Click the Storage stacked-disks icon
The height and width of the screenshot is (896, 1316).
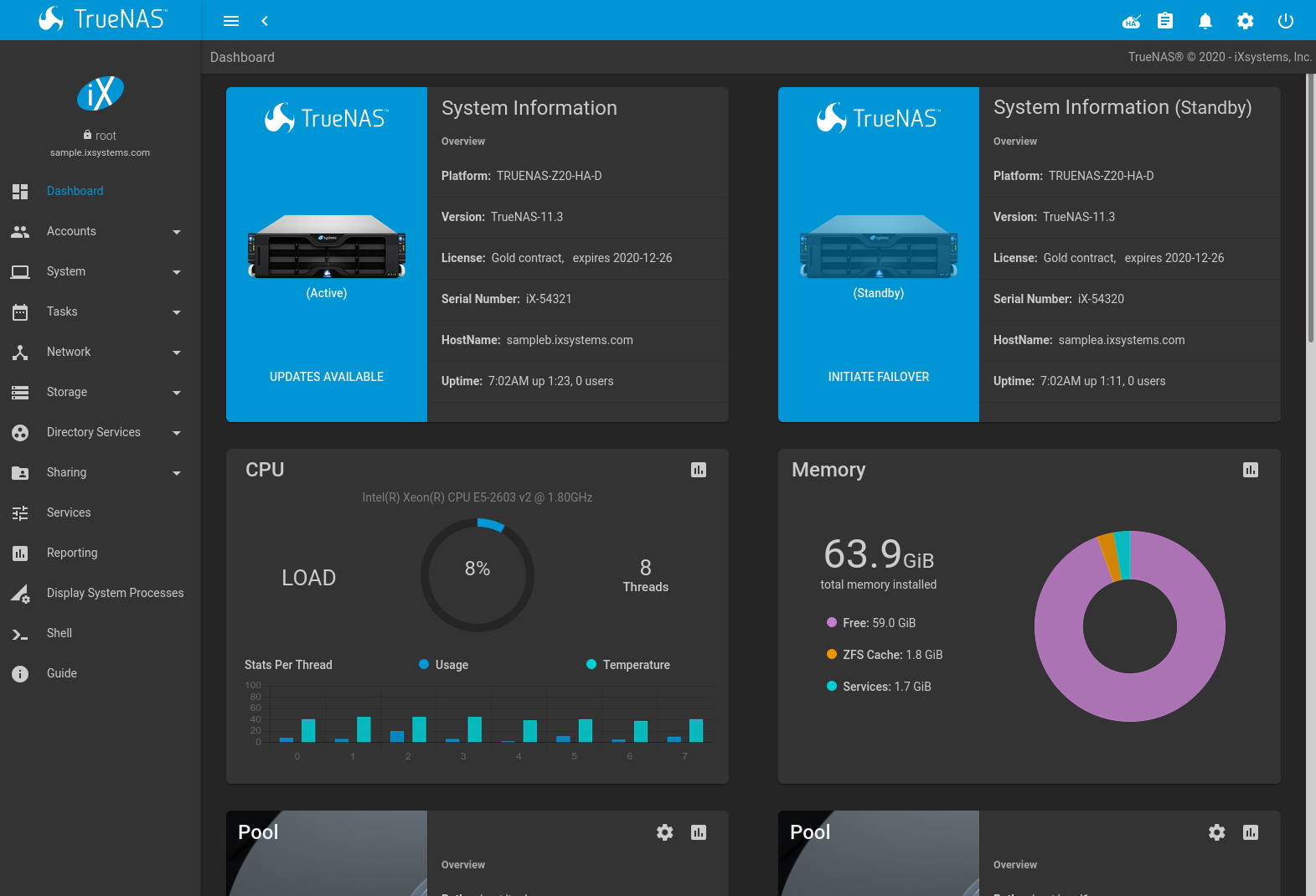click(x=20, y=392)
